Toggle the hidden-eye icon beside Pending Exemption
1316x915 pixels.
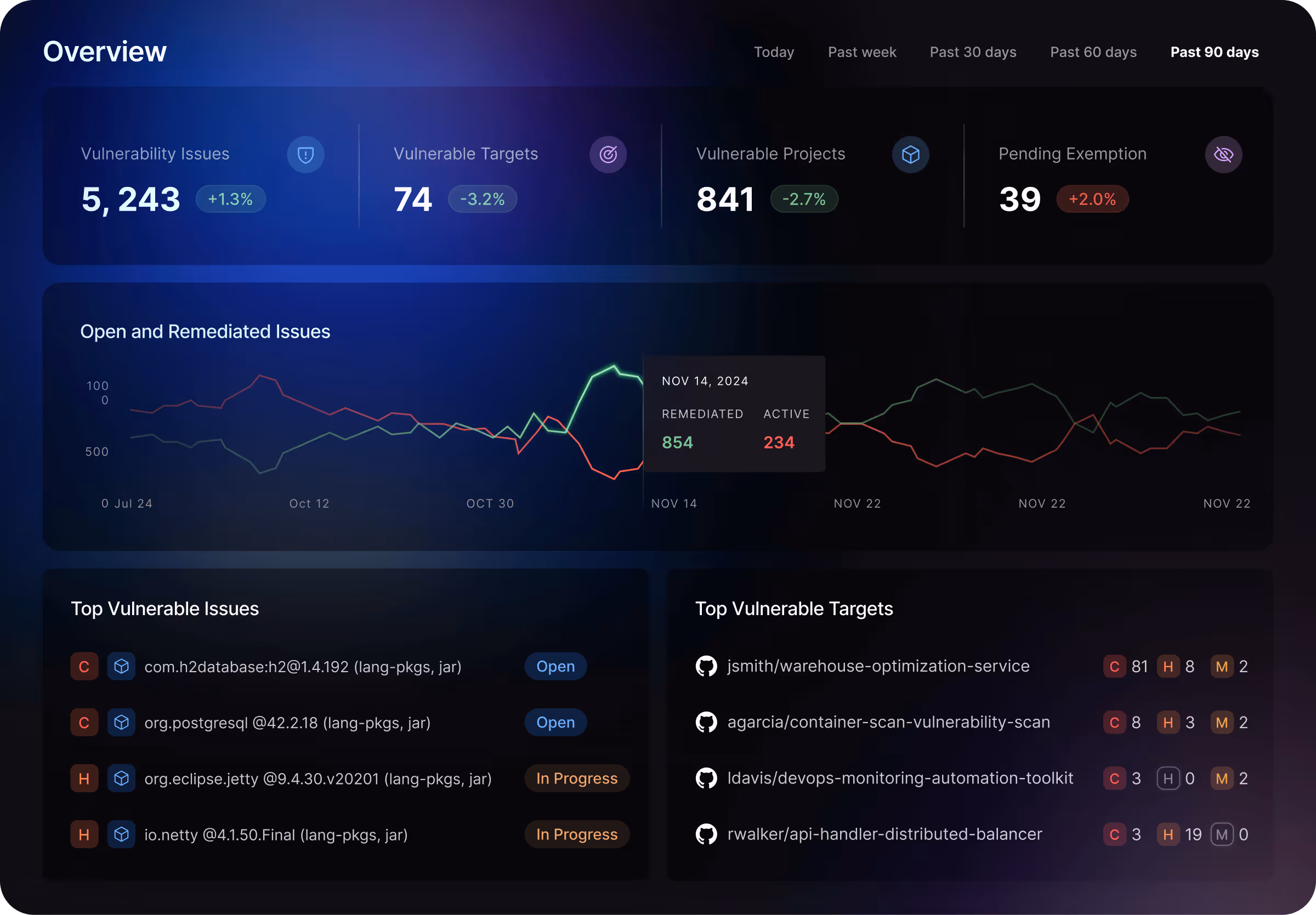pos(1224,154)
